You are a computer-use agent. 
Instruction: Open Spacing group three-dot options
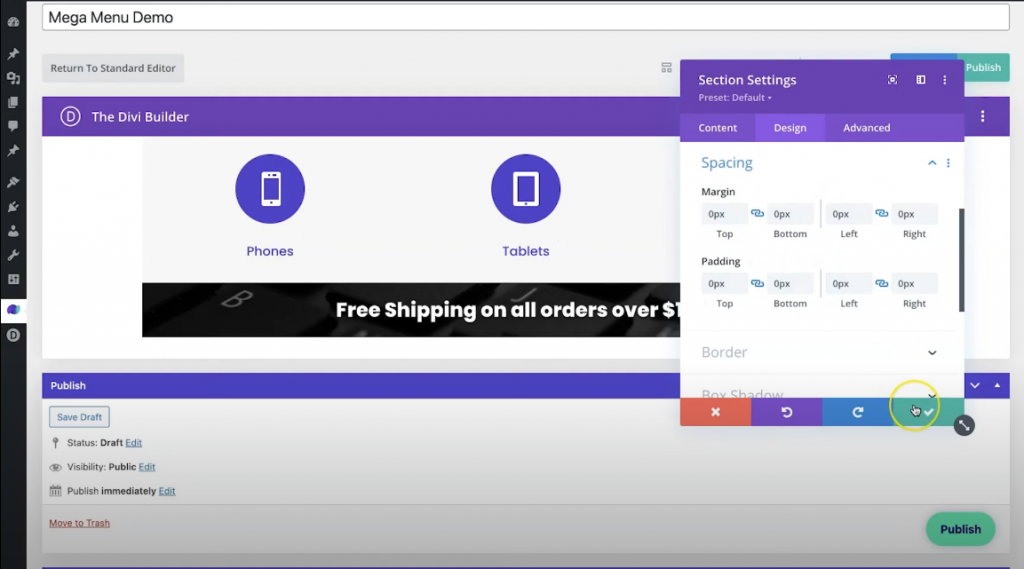click(x=948, y=163)
